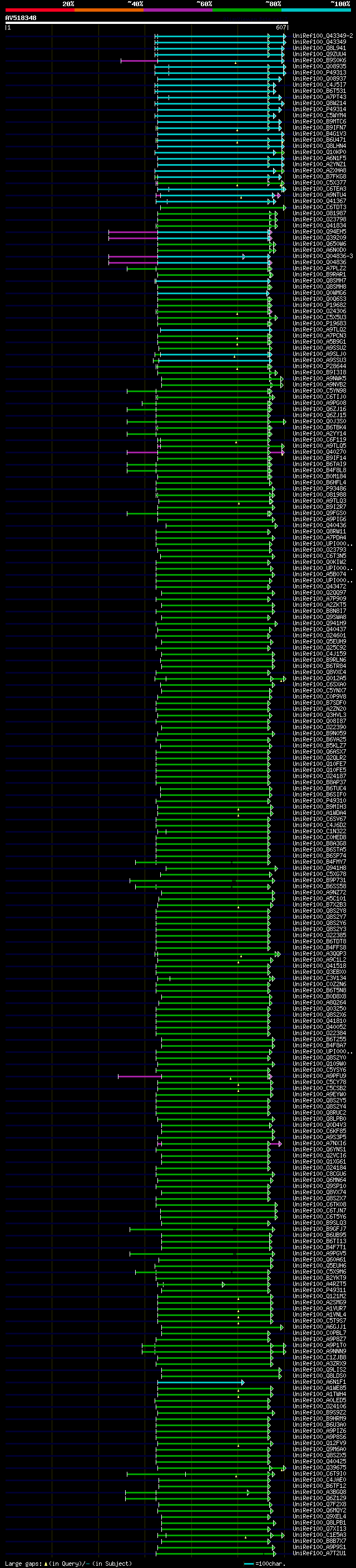This screenshot has height=1568, width=356.
Task: Select the UniRef100_A9PFU9 label
Action: click(x=319, y=1076)
